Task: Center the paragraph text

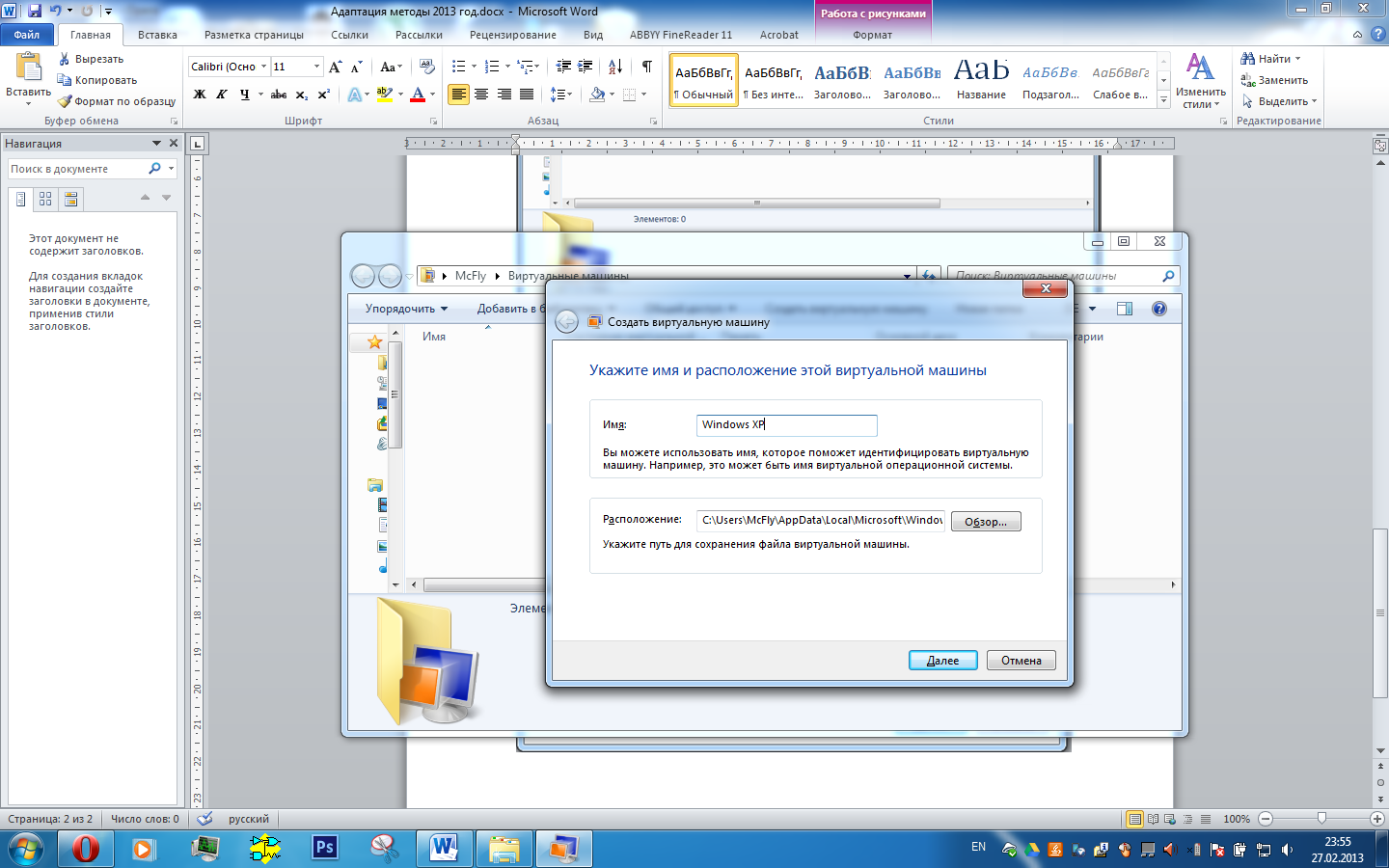Action: (481, 95)
